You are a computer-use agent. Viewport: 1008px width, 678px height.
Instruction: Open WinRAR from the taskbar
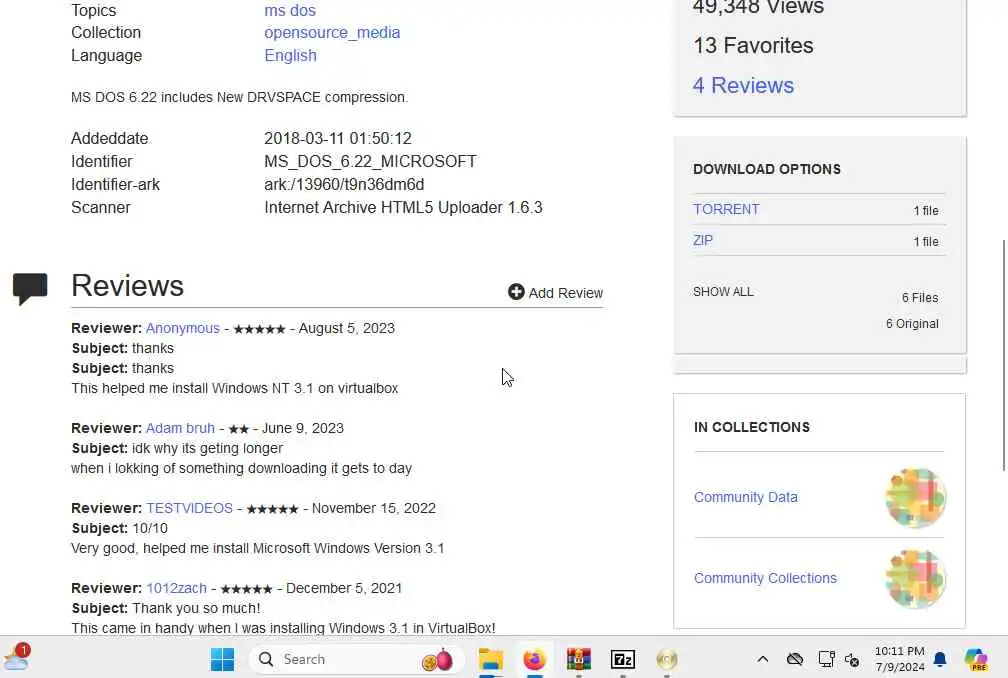(x=579, y=659)
